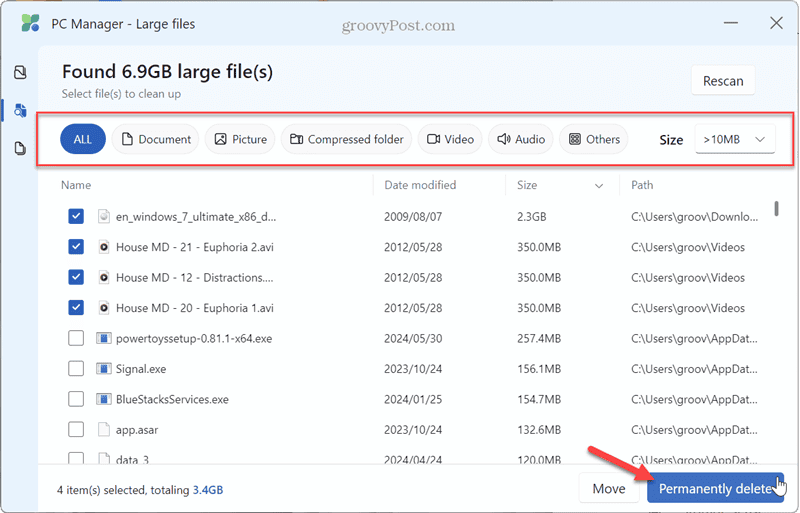Sort by Path column header
Viewport: 800px width, 513px height.
click(642, 185)
